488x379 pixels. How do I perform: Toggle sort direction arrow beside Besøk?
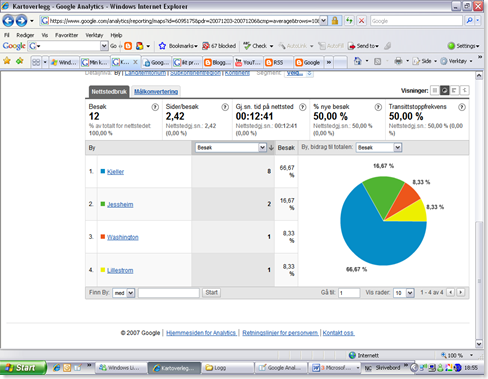[271, 148]
